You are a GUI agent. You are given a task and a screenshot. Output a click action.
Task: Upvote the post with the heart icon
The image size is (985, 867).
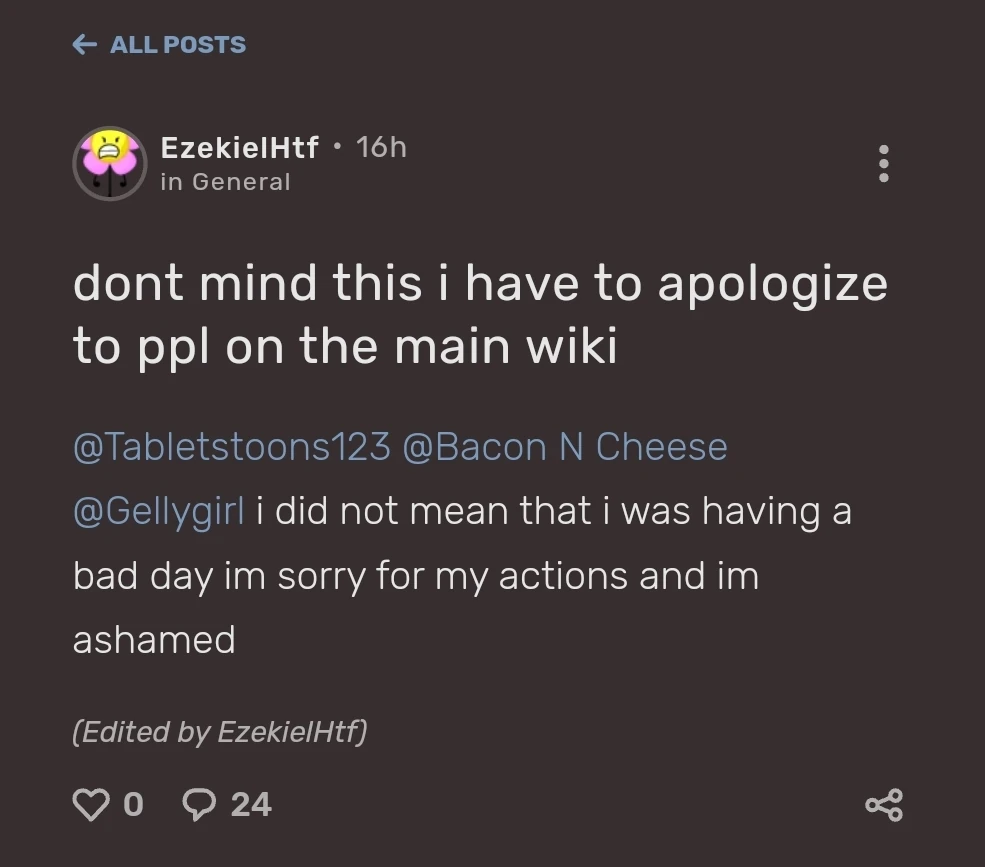pos(90,802)
